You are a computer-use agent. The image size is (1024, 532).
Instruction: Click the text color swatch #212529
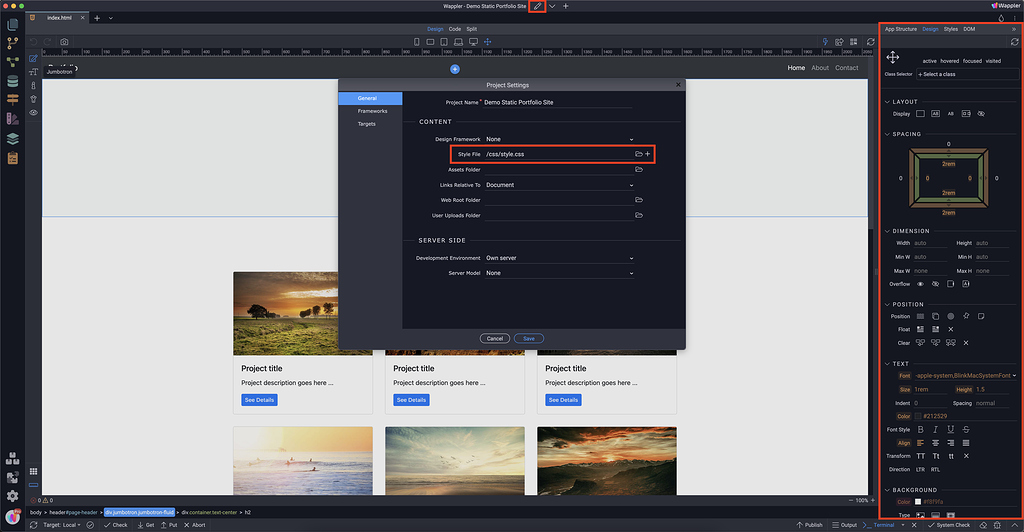[918, 416]
